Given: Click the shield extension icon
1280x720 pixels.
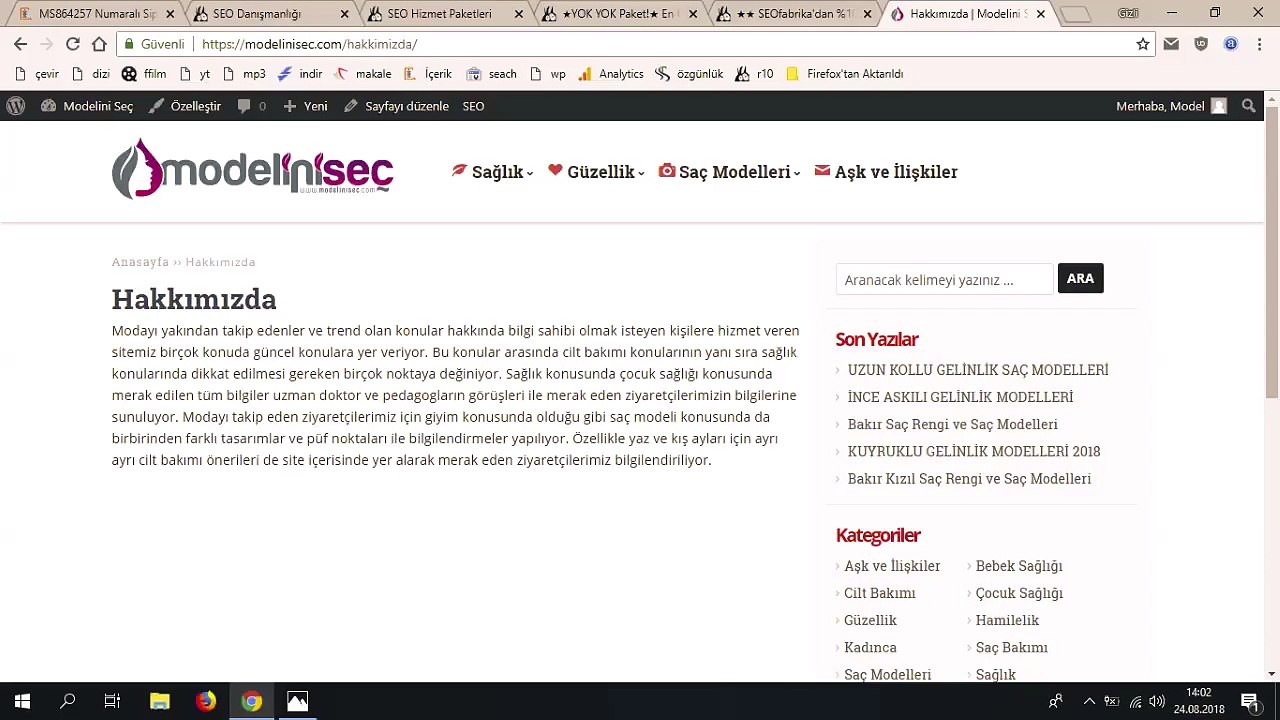Looking at the screenshot, I should pyautogui.click(x=1201, y=44).
